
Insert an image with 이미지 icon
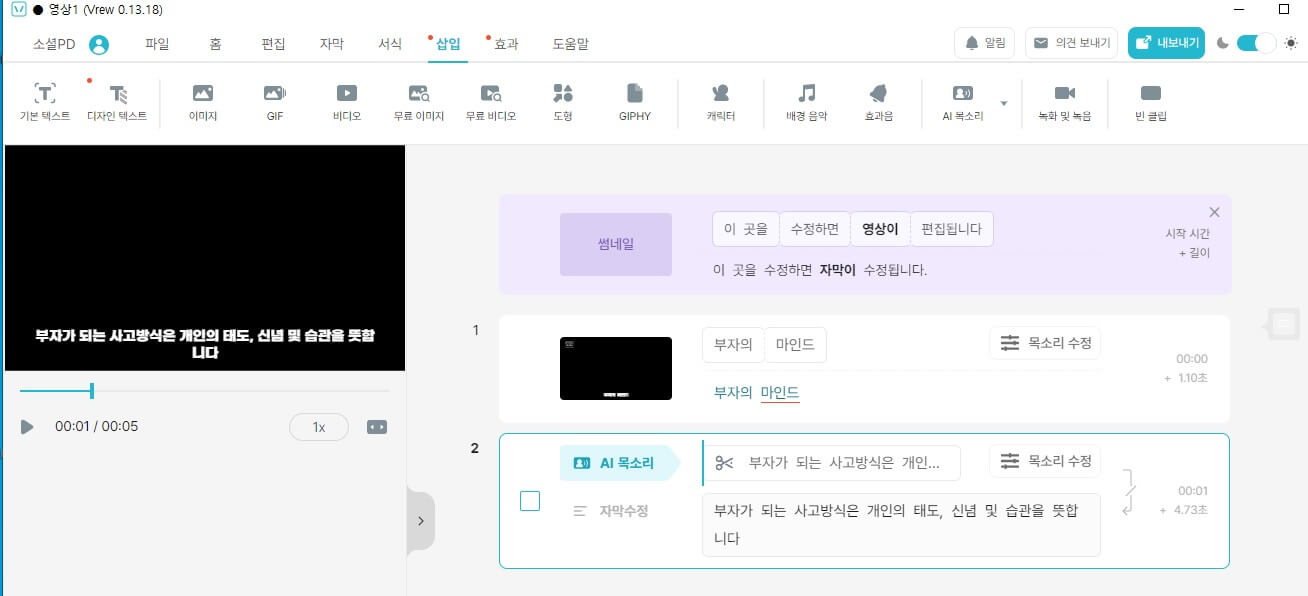pos(203,102)
